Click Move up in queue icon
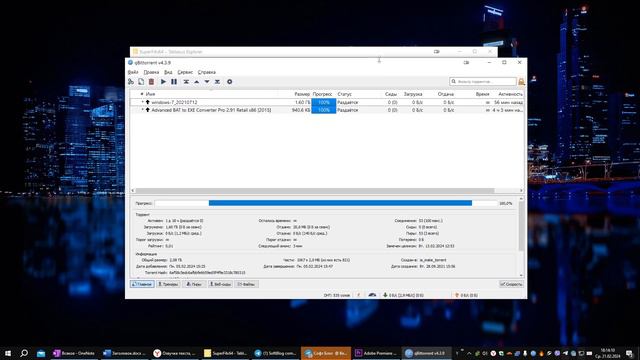This screenshot has width=640, height=360. [197, 82]
